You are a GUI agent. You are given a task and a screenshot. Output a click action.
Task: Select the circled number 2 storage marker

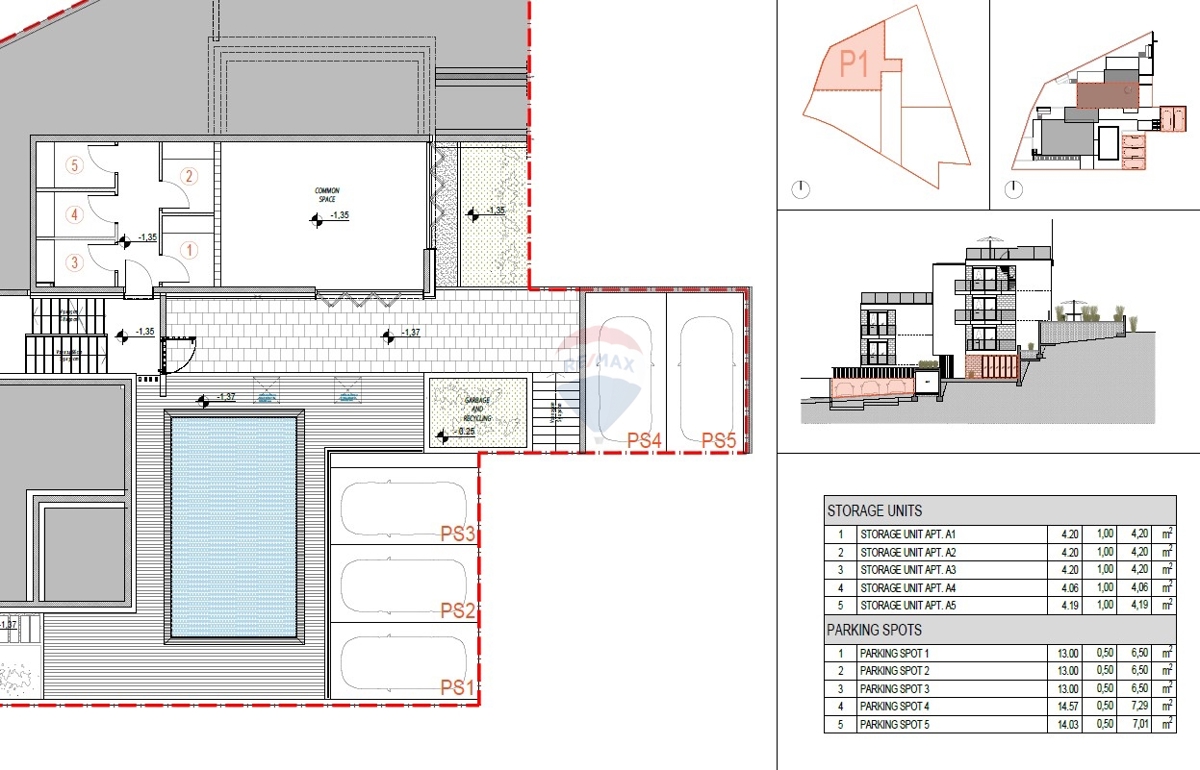point(188,177)
